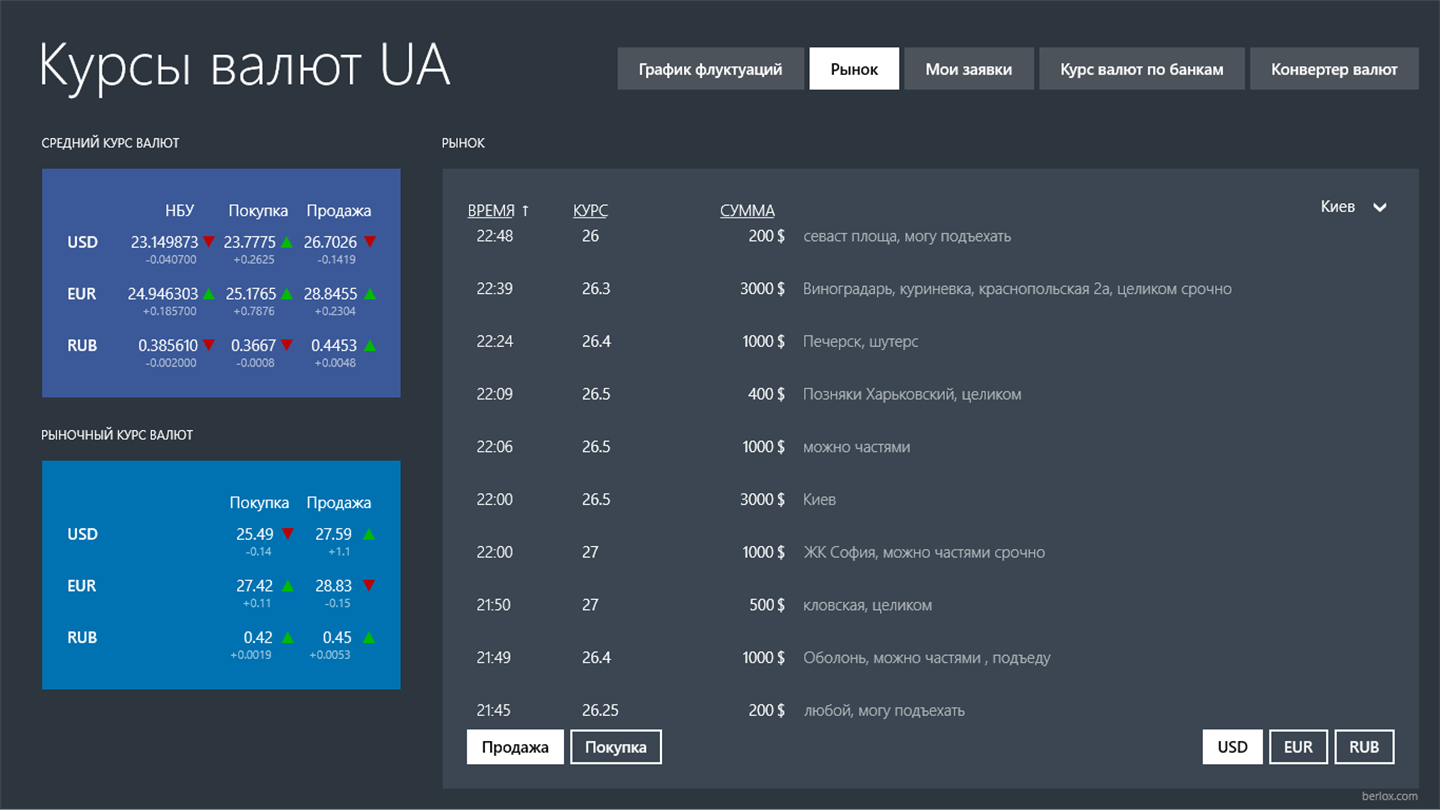The width and height of the screenshot is (1440, 810).
Task: Click green arrow beside RUB Продажа 0.4453
Action: tap(370, 346)
